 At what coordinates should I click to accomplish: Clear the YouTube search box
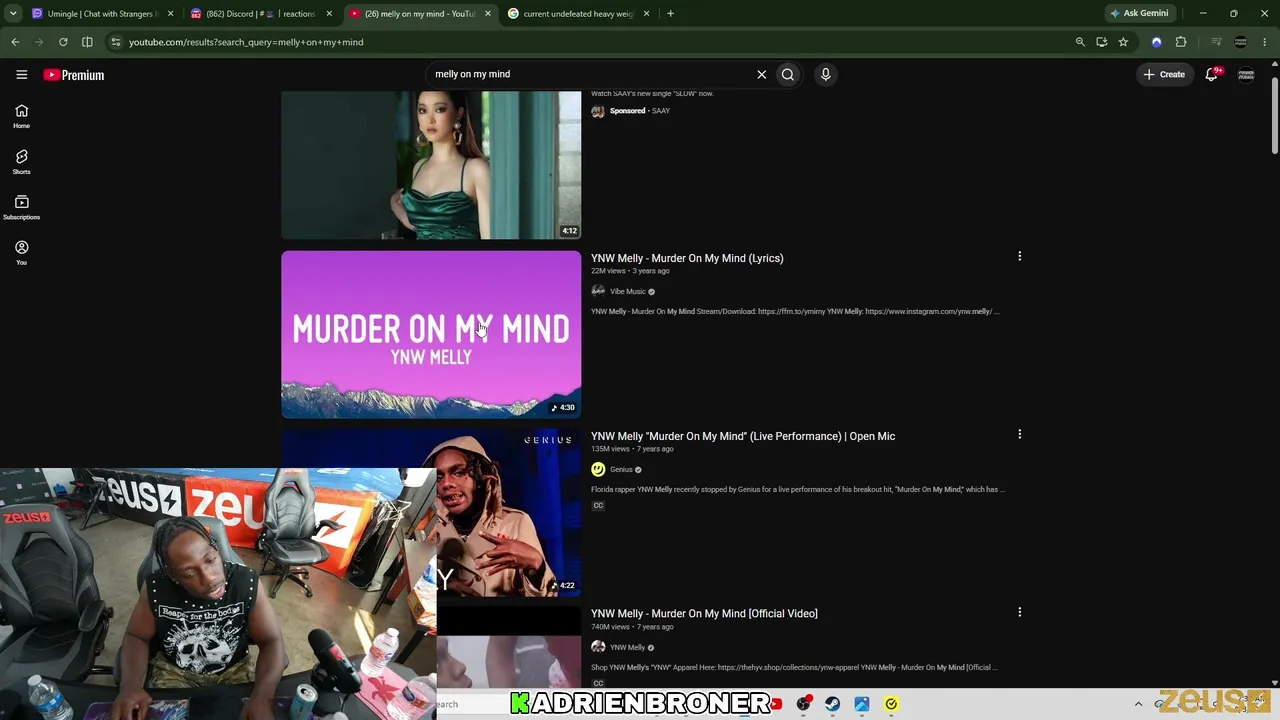[761, 74]
